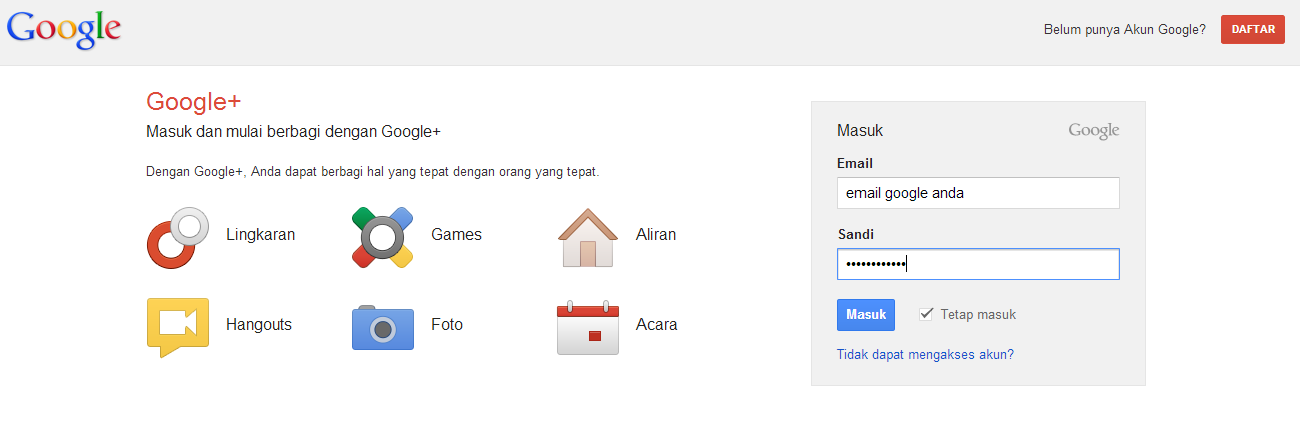Click the Google logo at top left
The width and height of the screenshot is (1300, 430).
click(x=64, y=31)
